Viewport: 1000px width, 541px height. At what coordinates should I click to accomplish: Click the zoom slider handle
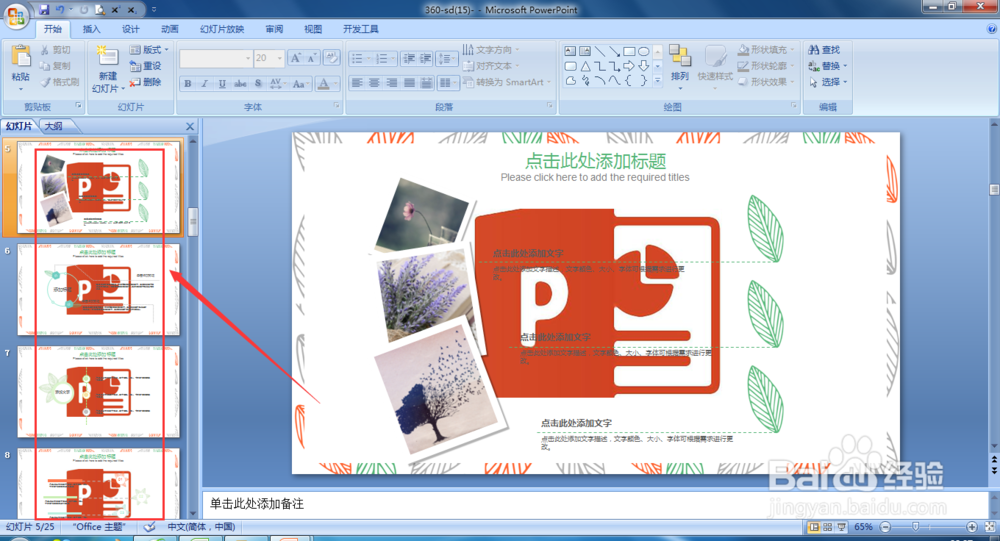pyautogui.click(x=916, y=527)
